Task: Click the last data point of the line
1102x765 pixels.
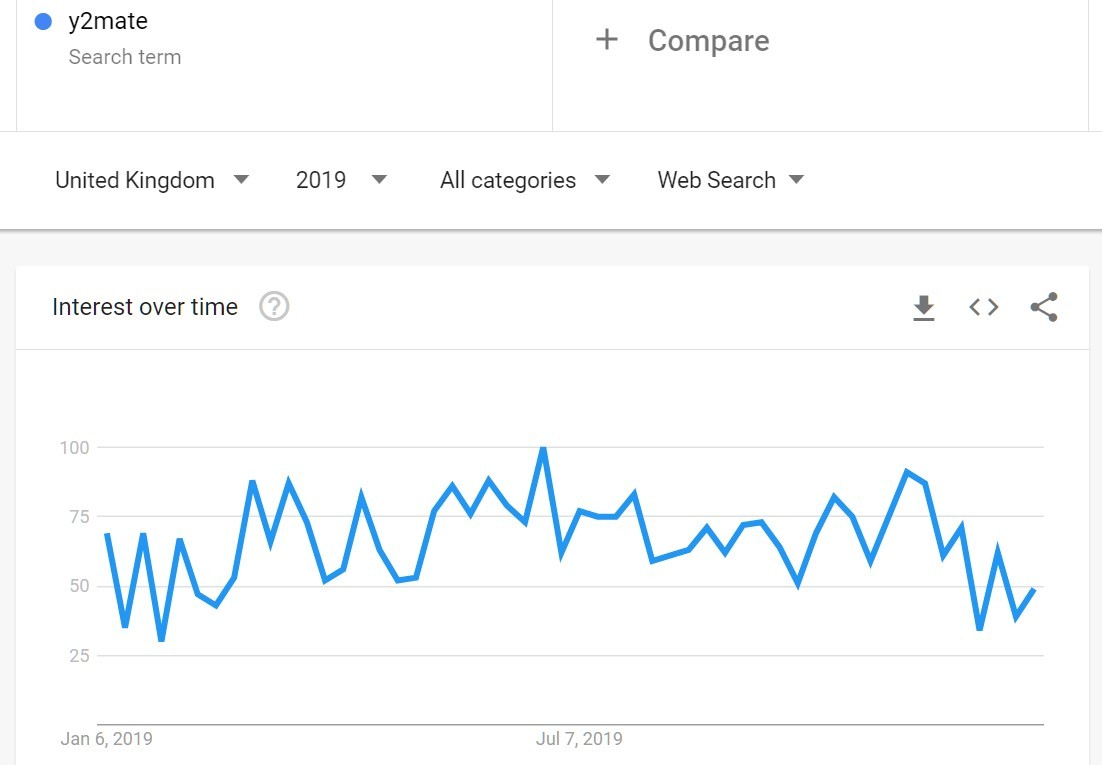Action: [1033, 589]
